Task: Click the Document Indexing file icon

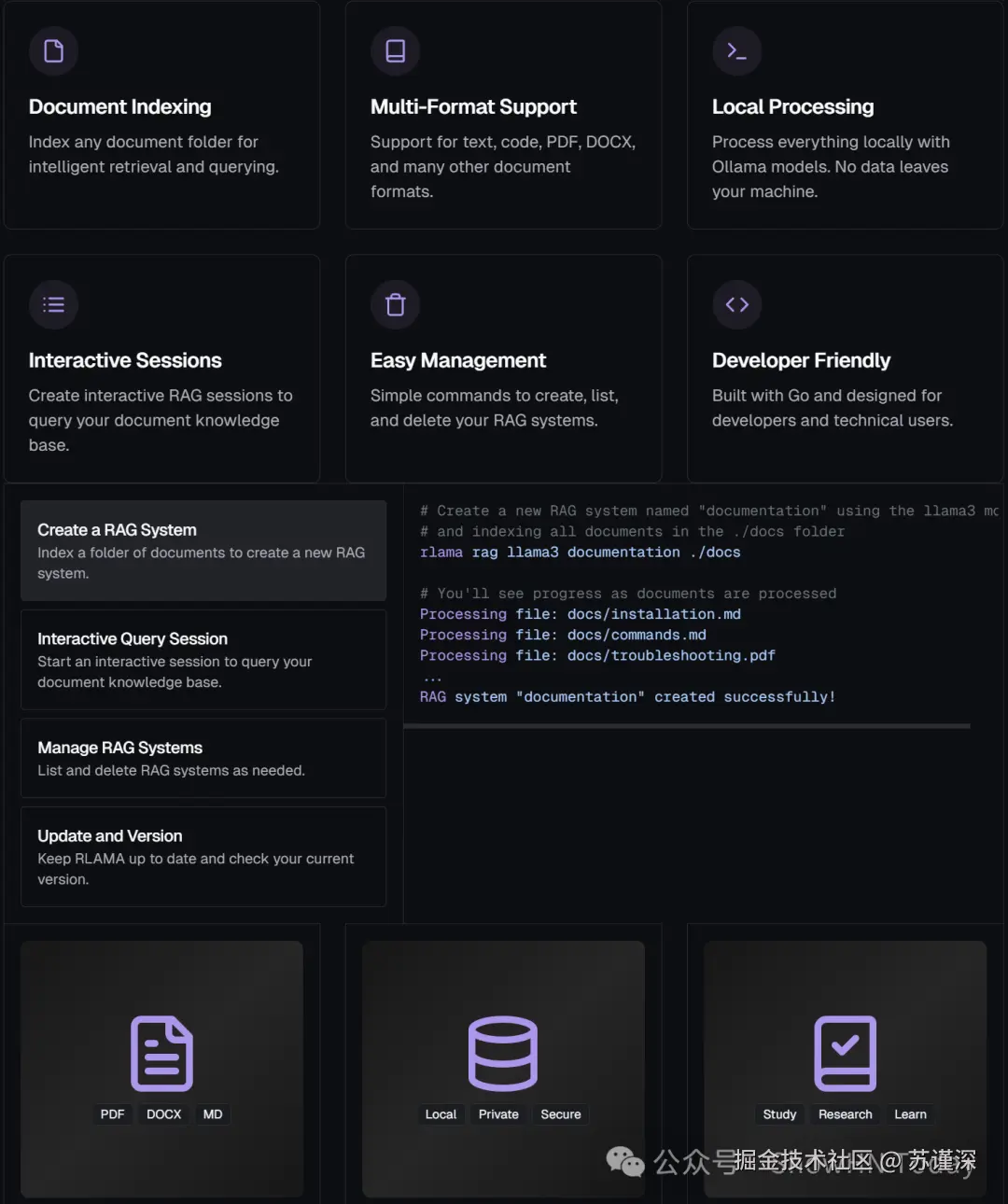Action: pos(53,50)
